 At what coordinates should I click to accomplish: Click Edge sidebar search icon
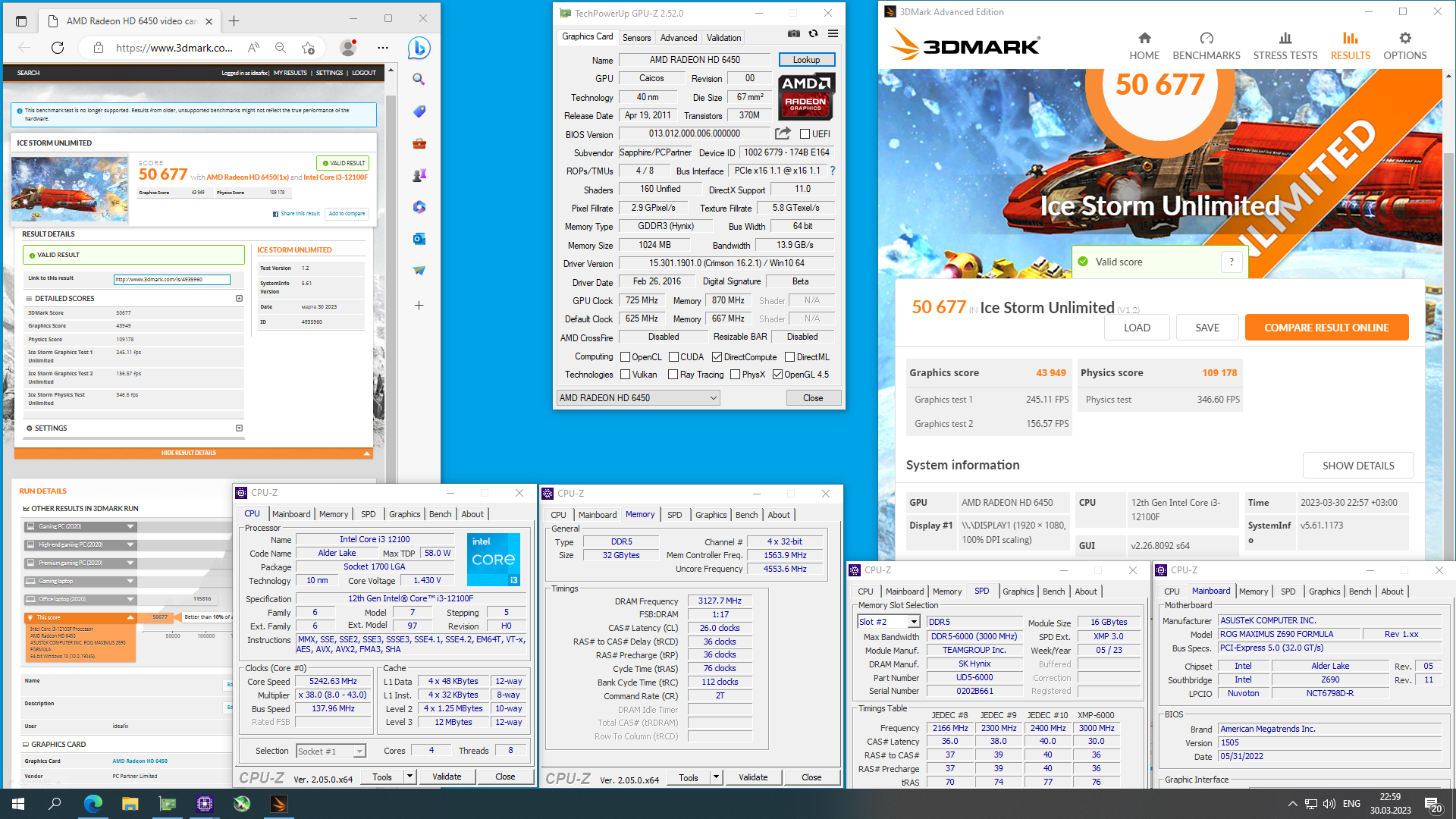click(419, 79)
